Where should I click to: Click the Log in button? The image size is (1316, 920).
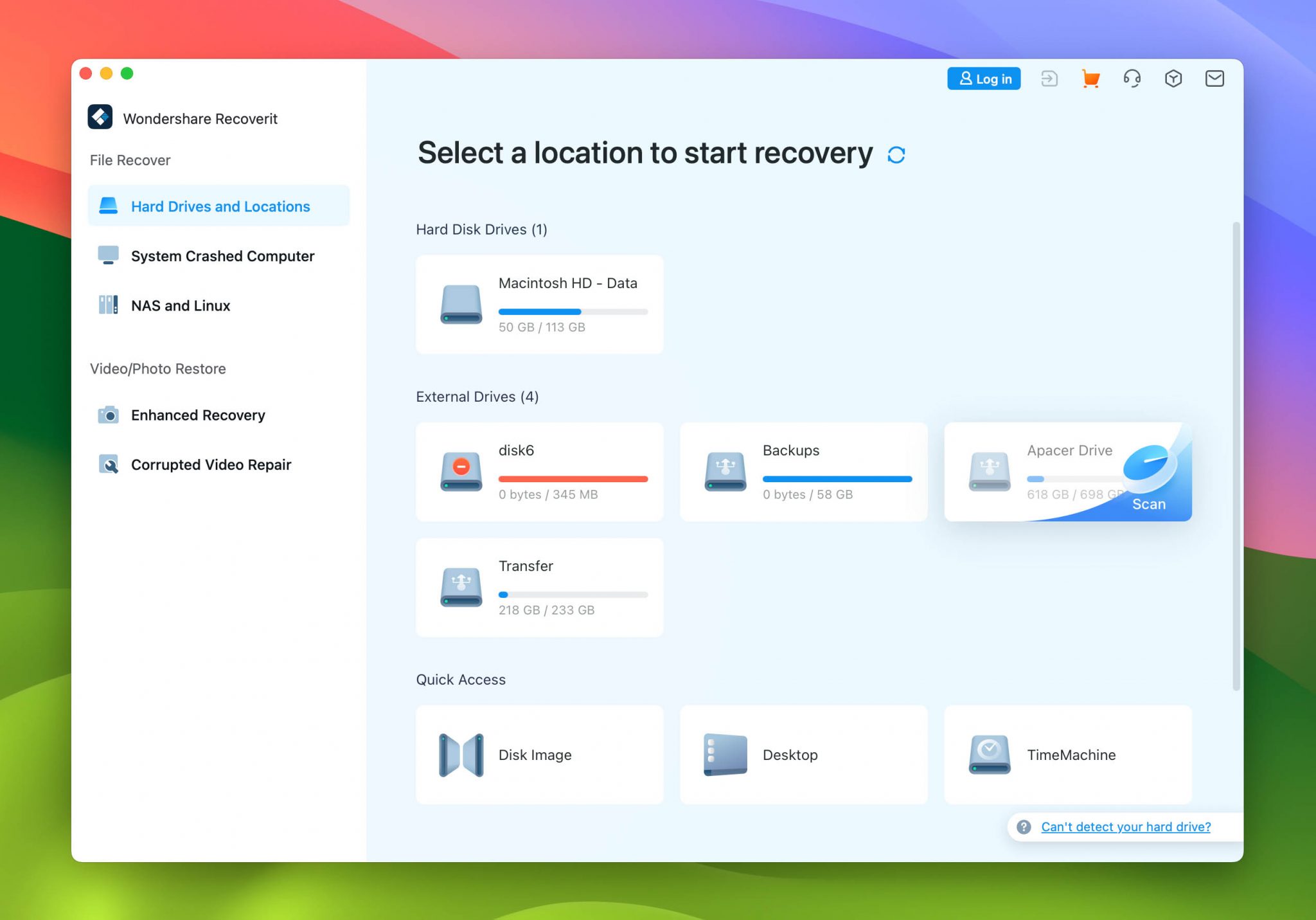984,78
